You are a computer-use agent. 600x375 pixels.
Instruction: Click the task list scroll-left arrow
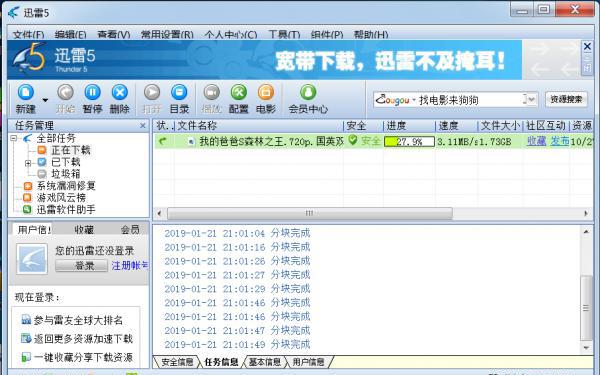pyautogui.click(x=159, y=213)
